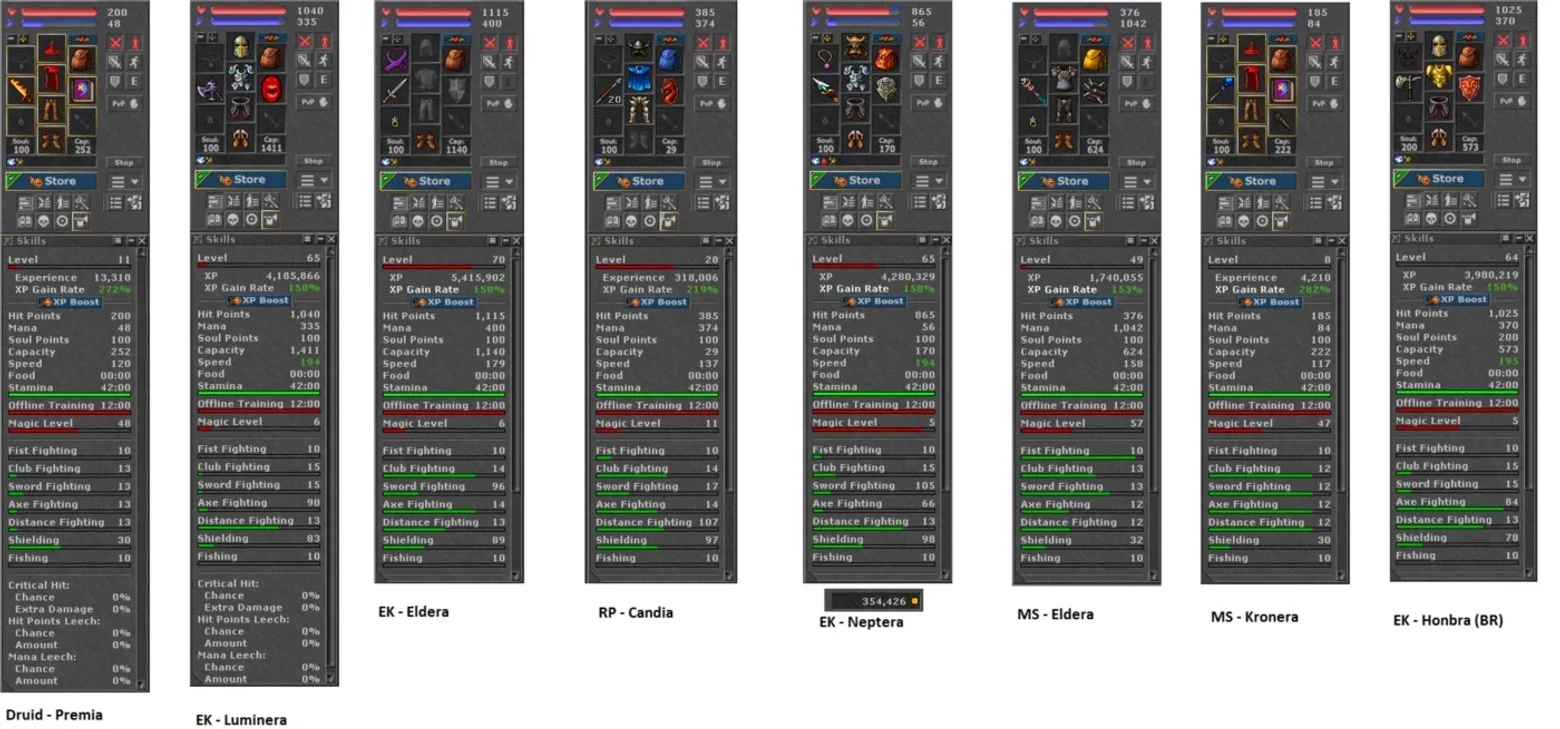The width and height of the screenshot is (1560, 729).
Task: Click the bulleted list icon in EK - Neptera panel
Action: click(920, 202)
